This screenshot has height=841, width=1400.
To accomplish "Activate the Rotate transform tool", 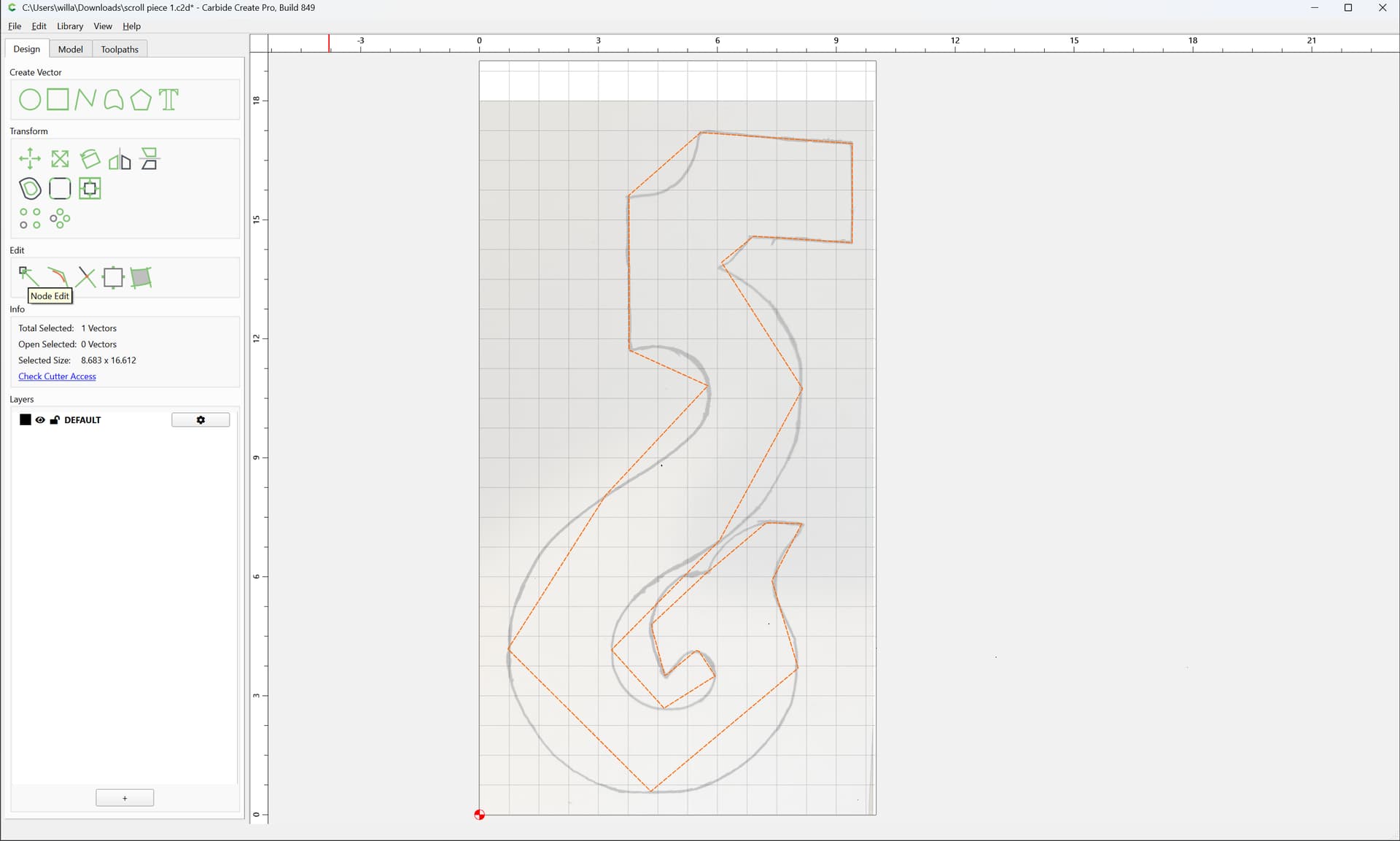I will [90, 158].
